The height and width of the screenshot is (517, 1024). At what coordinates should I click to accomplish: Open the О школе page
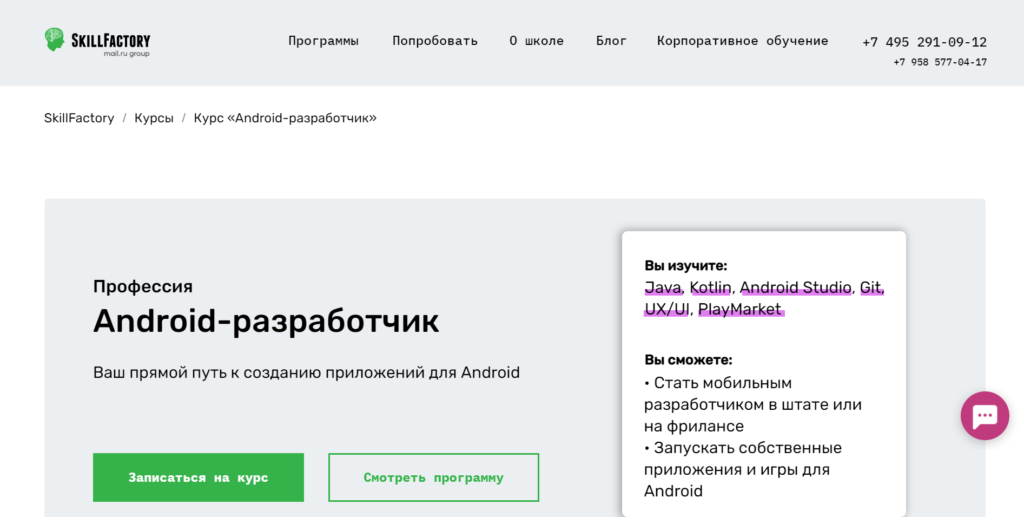click(x=536, y=41)
